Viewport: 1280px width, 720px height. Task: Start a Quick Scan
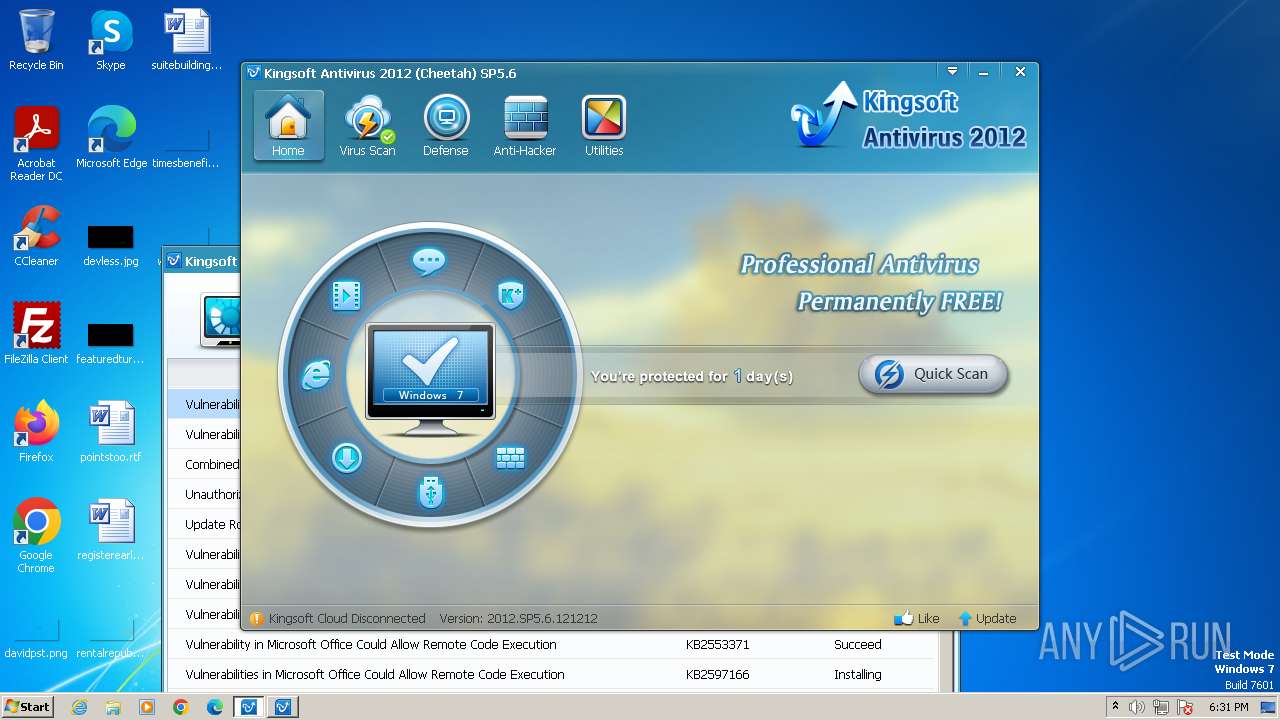tap(933, 374)
